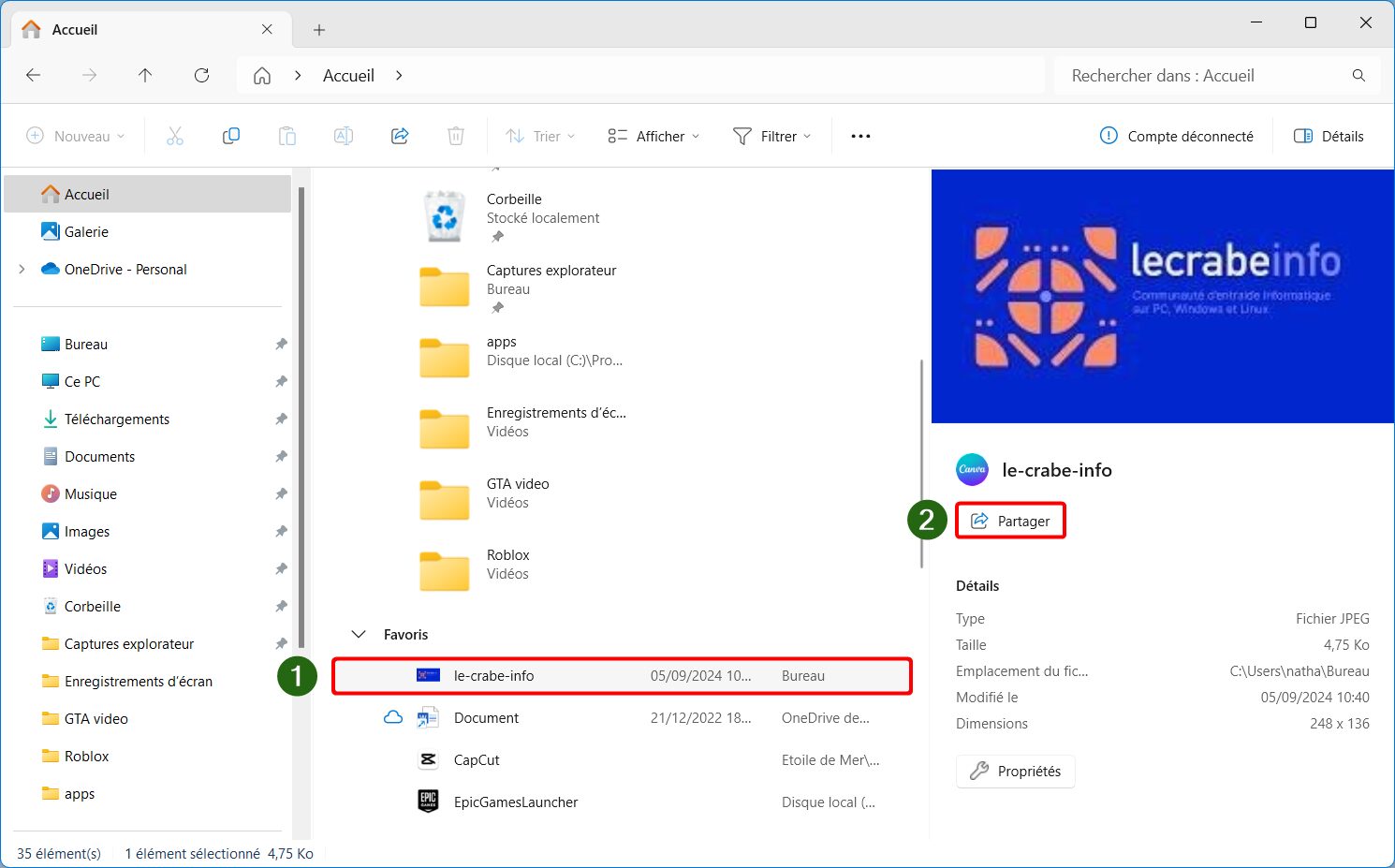1395x868 pixels.
Task: Open the three-dots more options menu
Action: (x=860, y=136)
